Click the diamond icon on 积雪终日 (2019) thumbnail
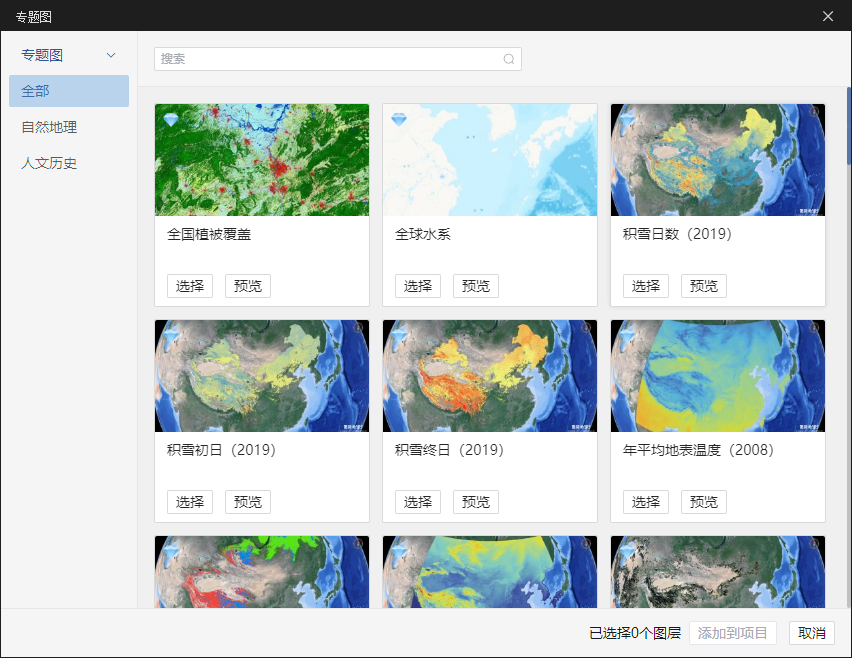Screen dimensions: 852x658 click(396, 335)
